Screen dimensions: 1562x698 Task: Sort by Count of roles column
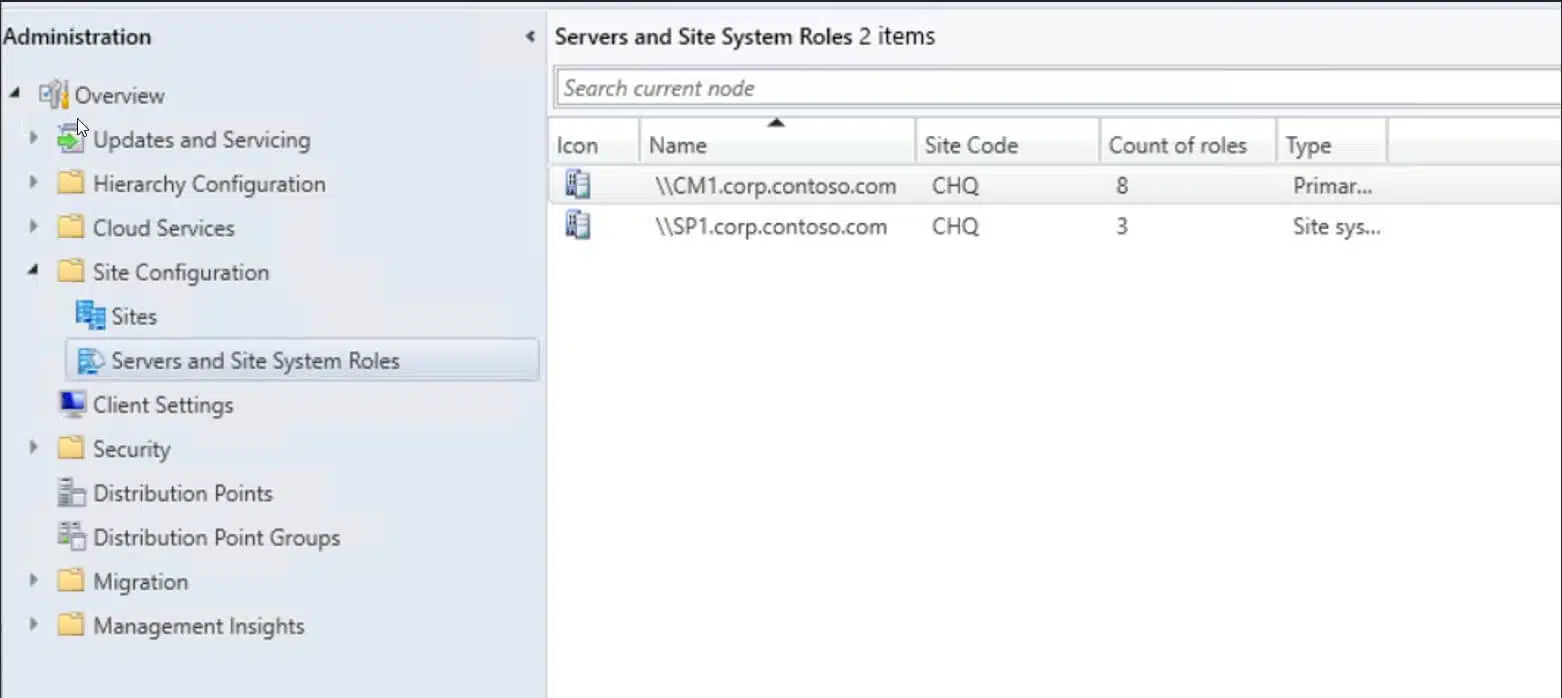pos(1177,145)
